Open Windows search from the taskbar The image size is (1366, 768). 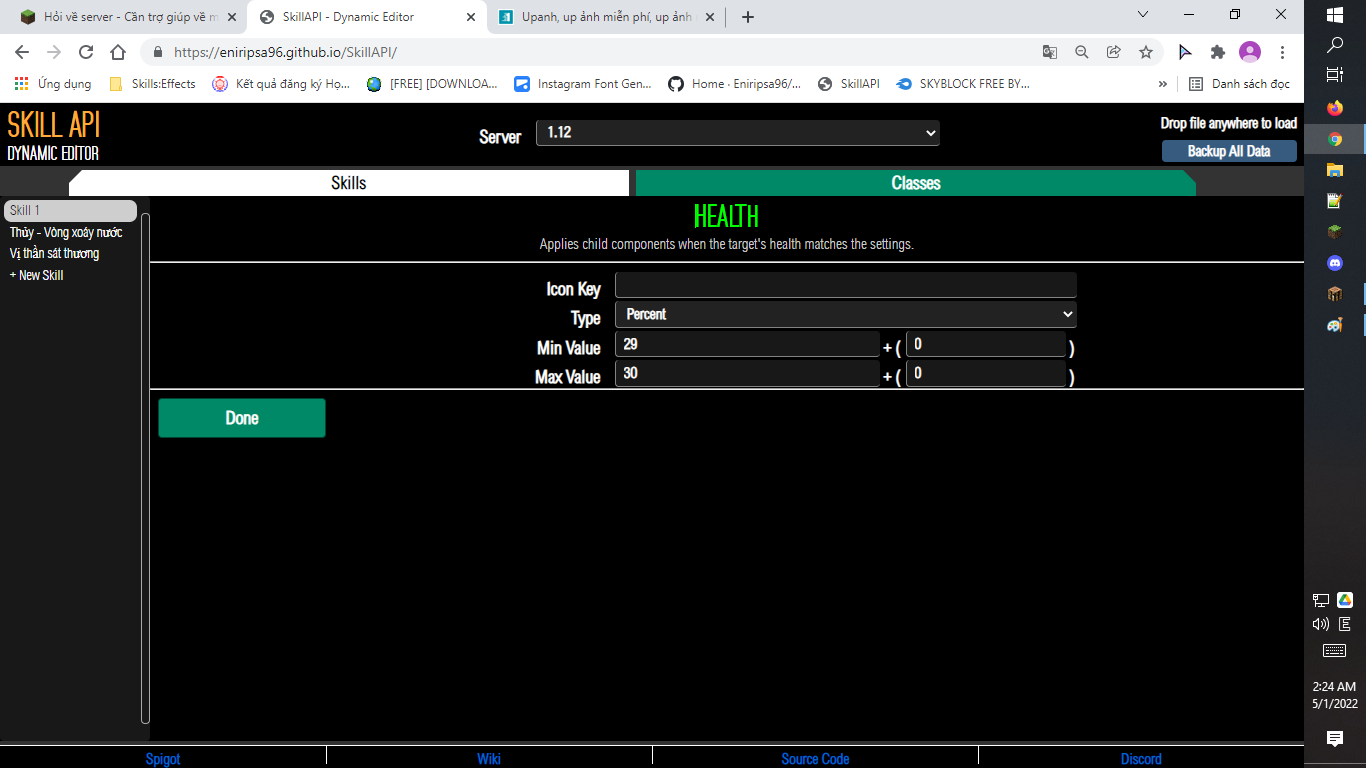click(x=1335, y=45)
